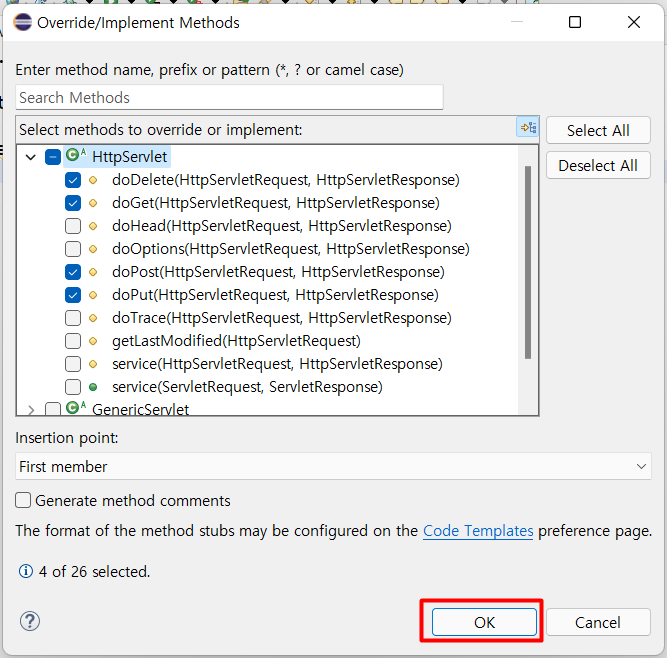Uncheck the doPut method checkbox
Viewport: 667px width, 658px height.
[x=73, y=295]
